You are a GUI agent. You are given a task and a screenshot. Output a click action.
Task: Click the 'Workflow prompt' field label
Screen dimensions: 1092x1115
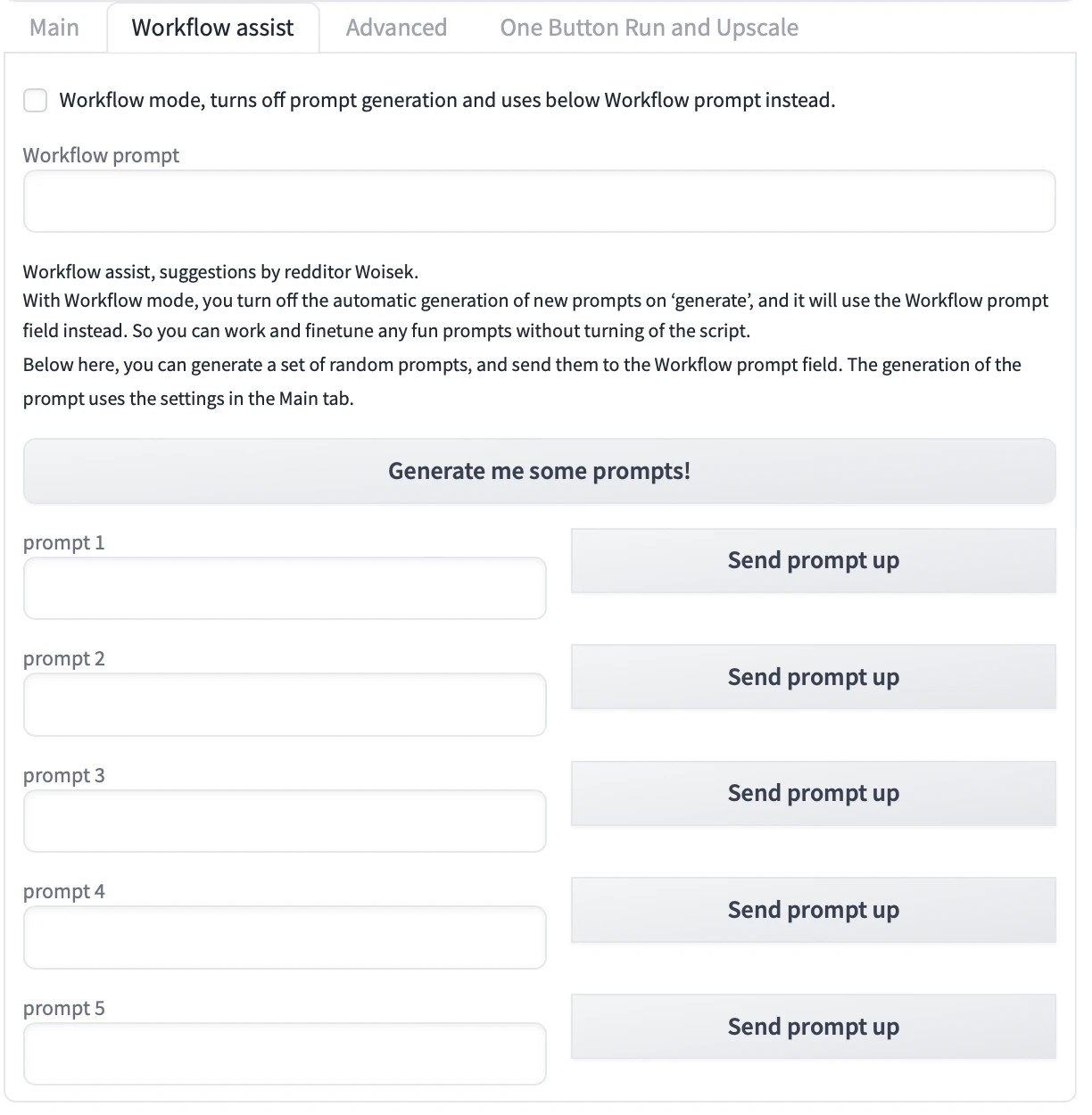point(101,155)
